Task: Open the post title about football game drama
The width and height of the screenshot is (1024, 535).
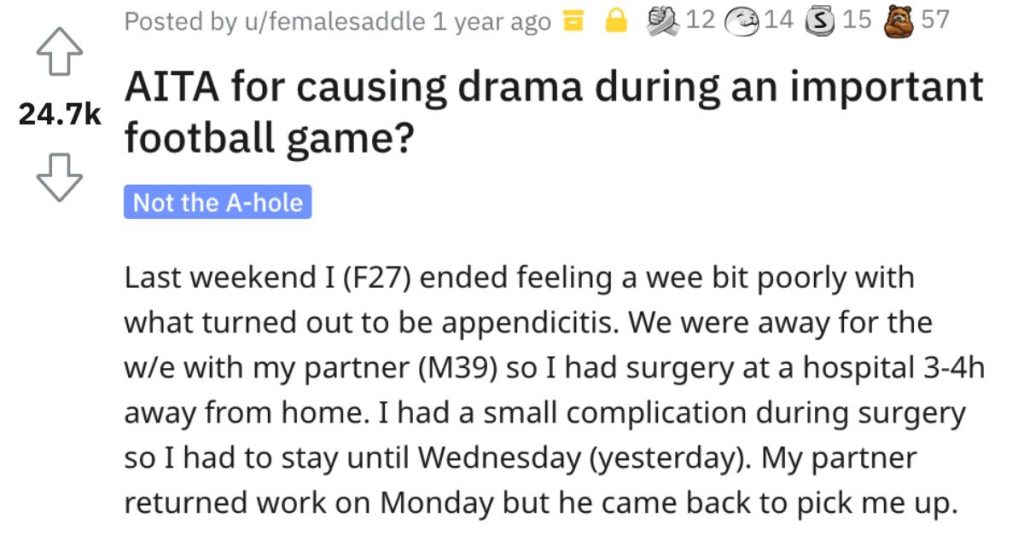Action: coord(554,112)
